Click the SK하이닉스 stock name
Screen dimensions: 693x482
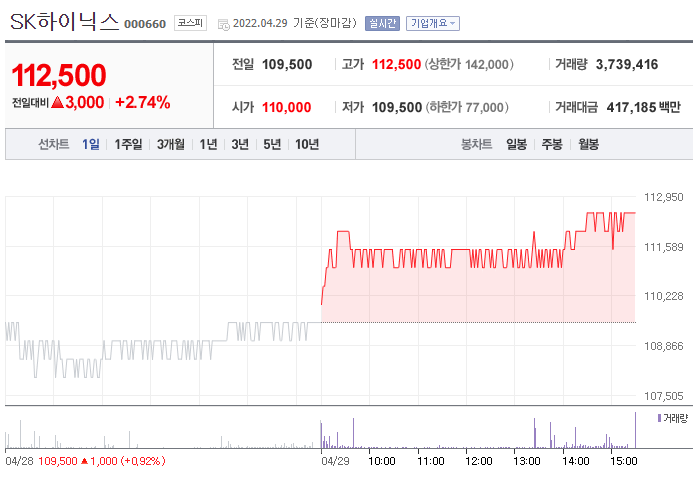tap(65, 22)
